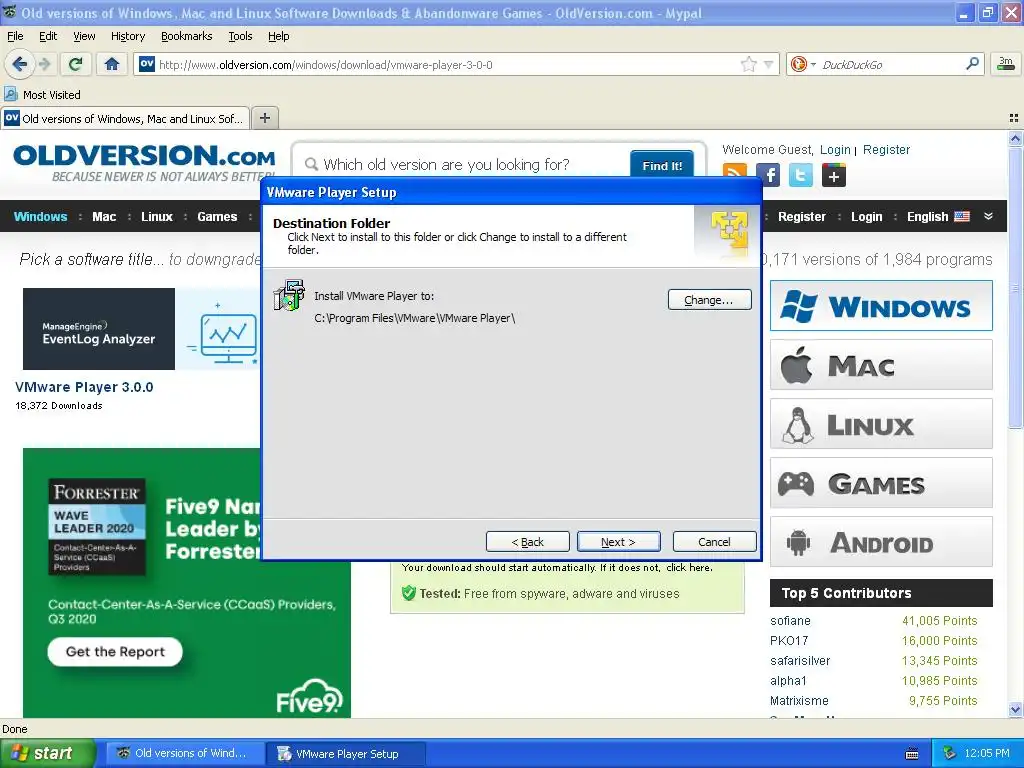Click the system tray keyboard icon

(x=912, y=754)
